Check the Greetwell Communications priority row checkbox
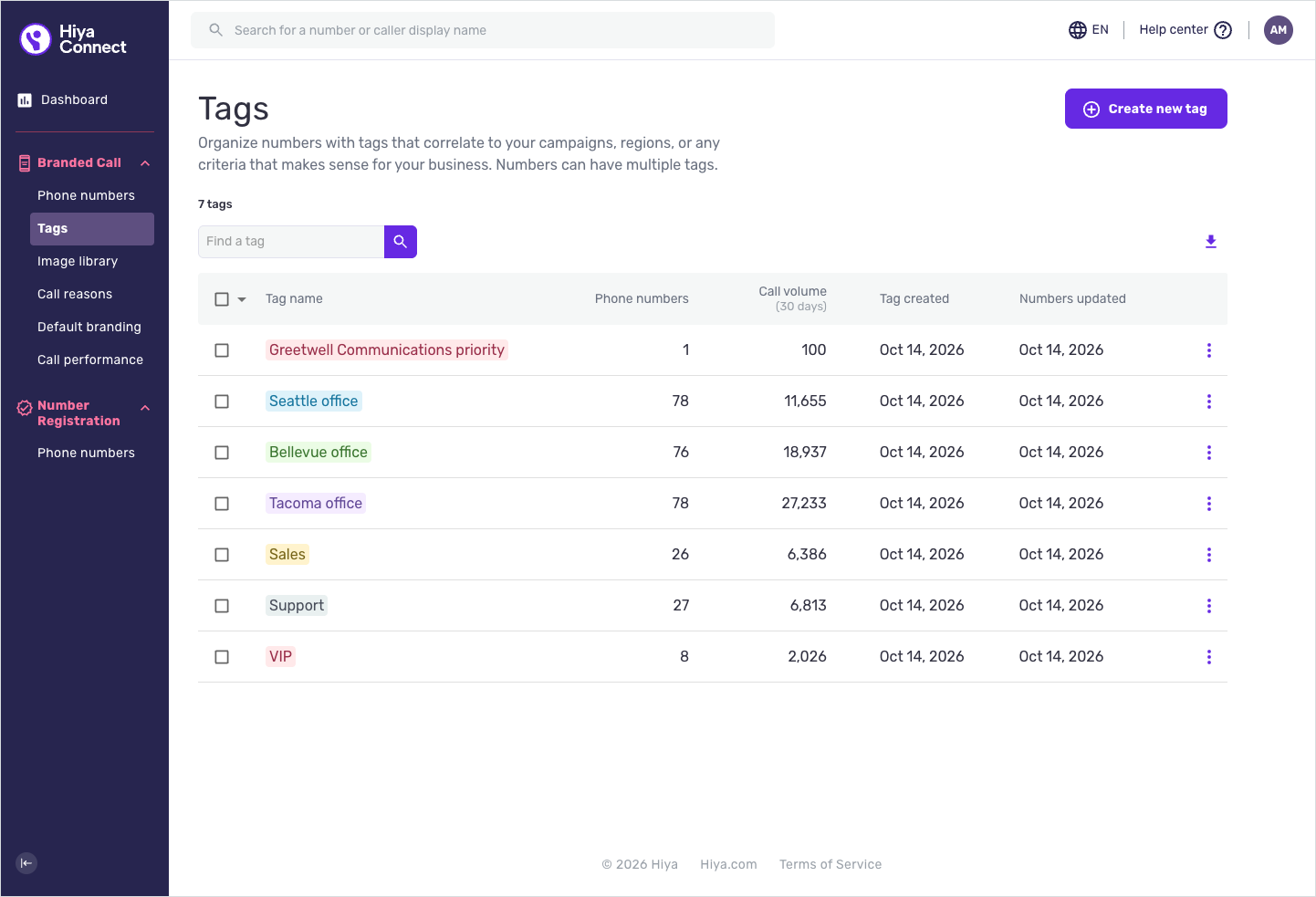The width and height of the screenshot is (1316, 897). (x=222, y=350)
